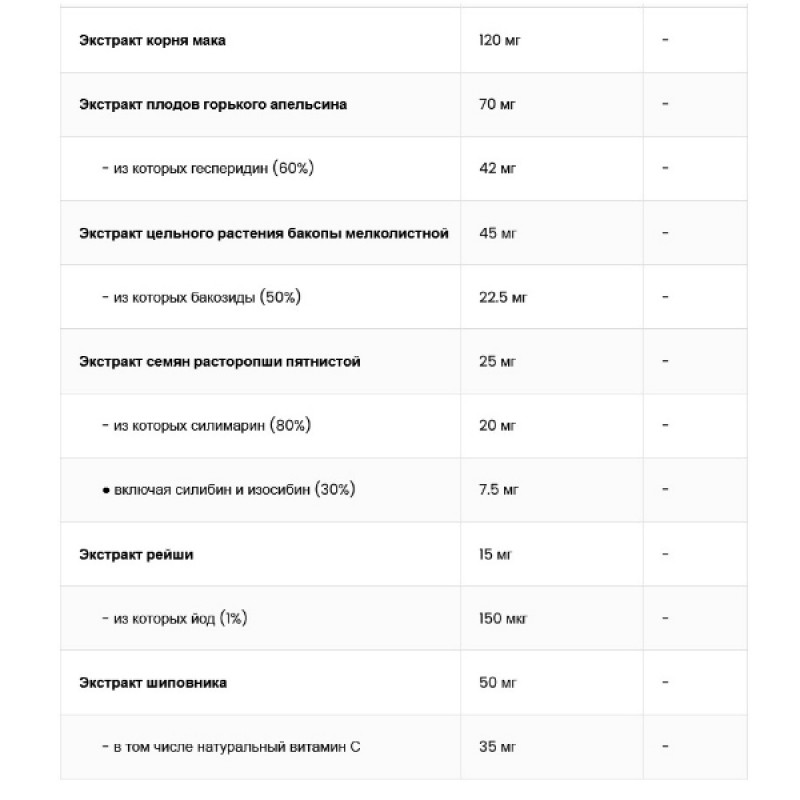Viewport: 800px width, 800px height.
Task: Select the "35 мг" vitamin C amount
Action: (x=498, y=747)
